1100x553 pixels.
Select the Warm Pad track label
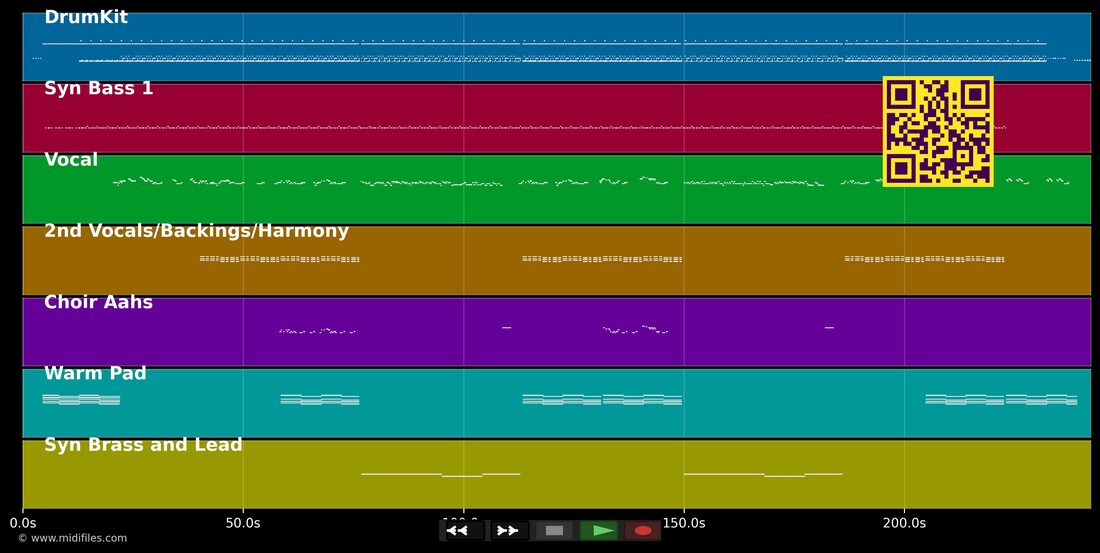[95, 373]
